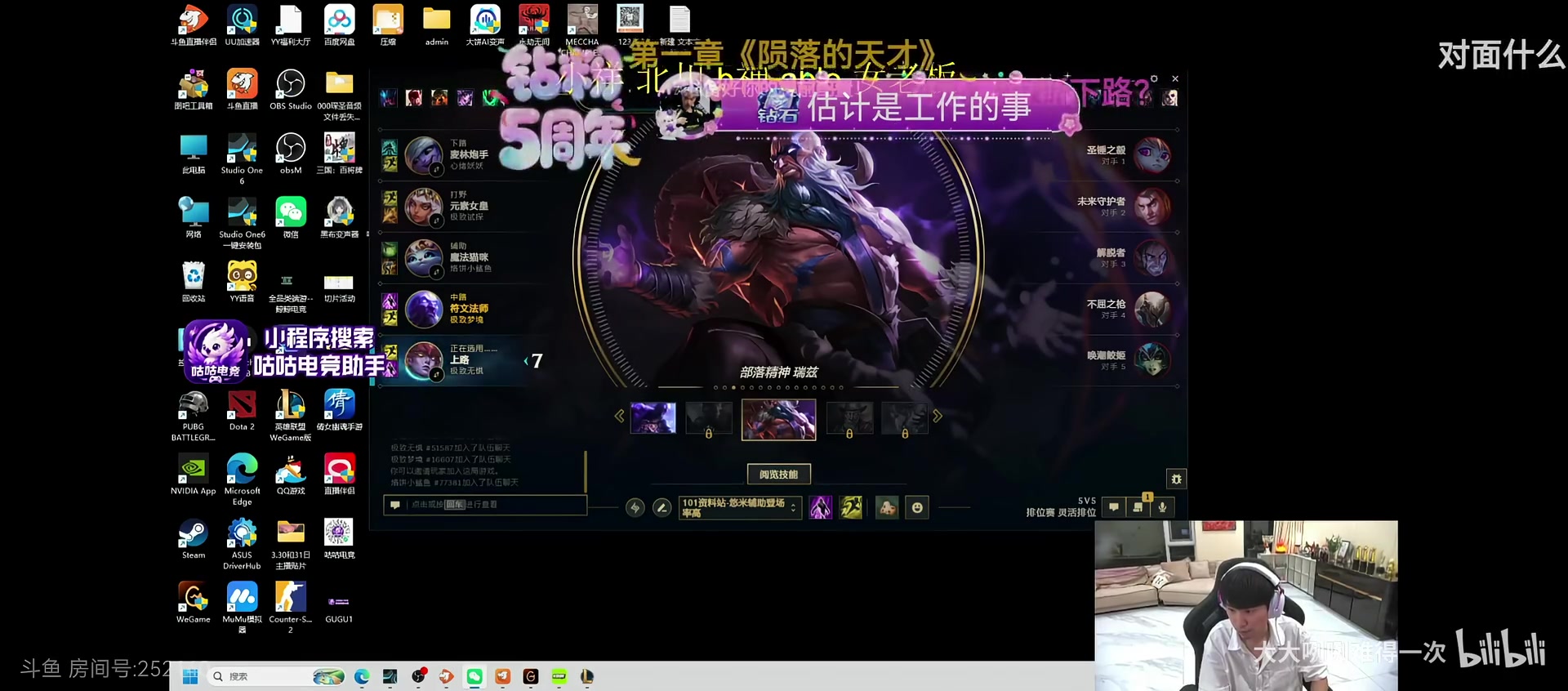Open Counter-Strike 2 desktop shortcut
This screenshot has width=1568, height=691.
291,608
